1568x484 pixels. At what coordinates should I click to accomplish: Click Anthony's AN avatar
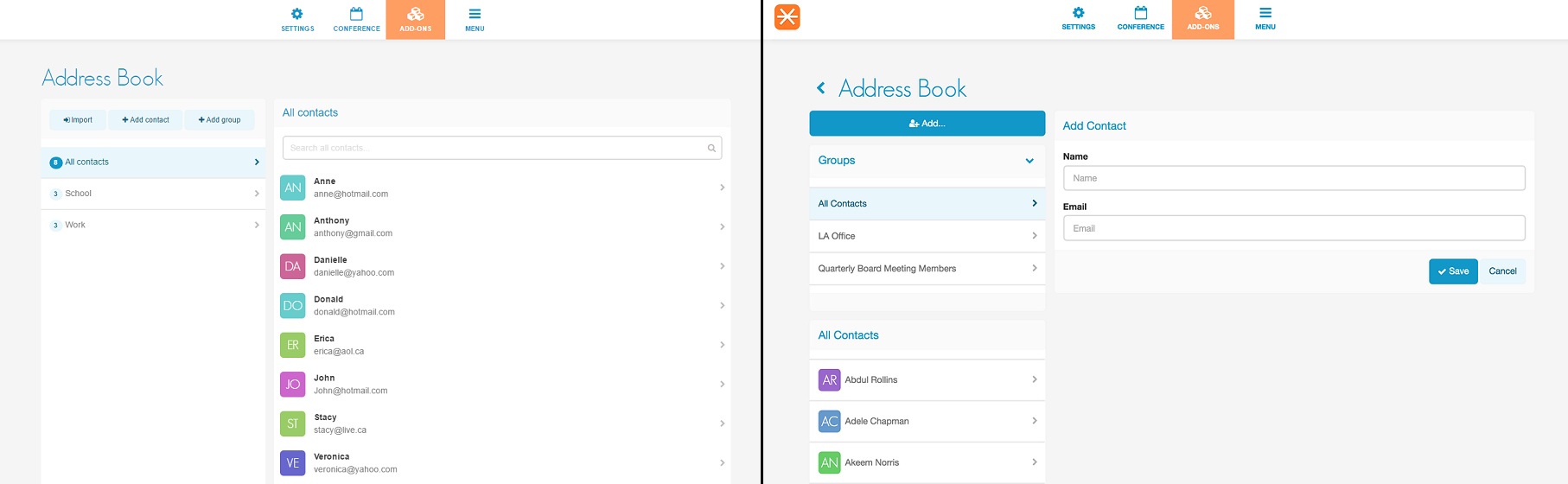(x=293, y=226)
